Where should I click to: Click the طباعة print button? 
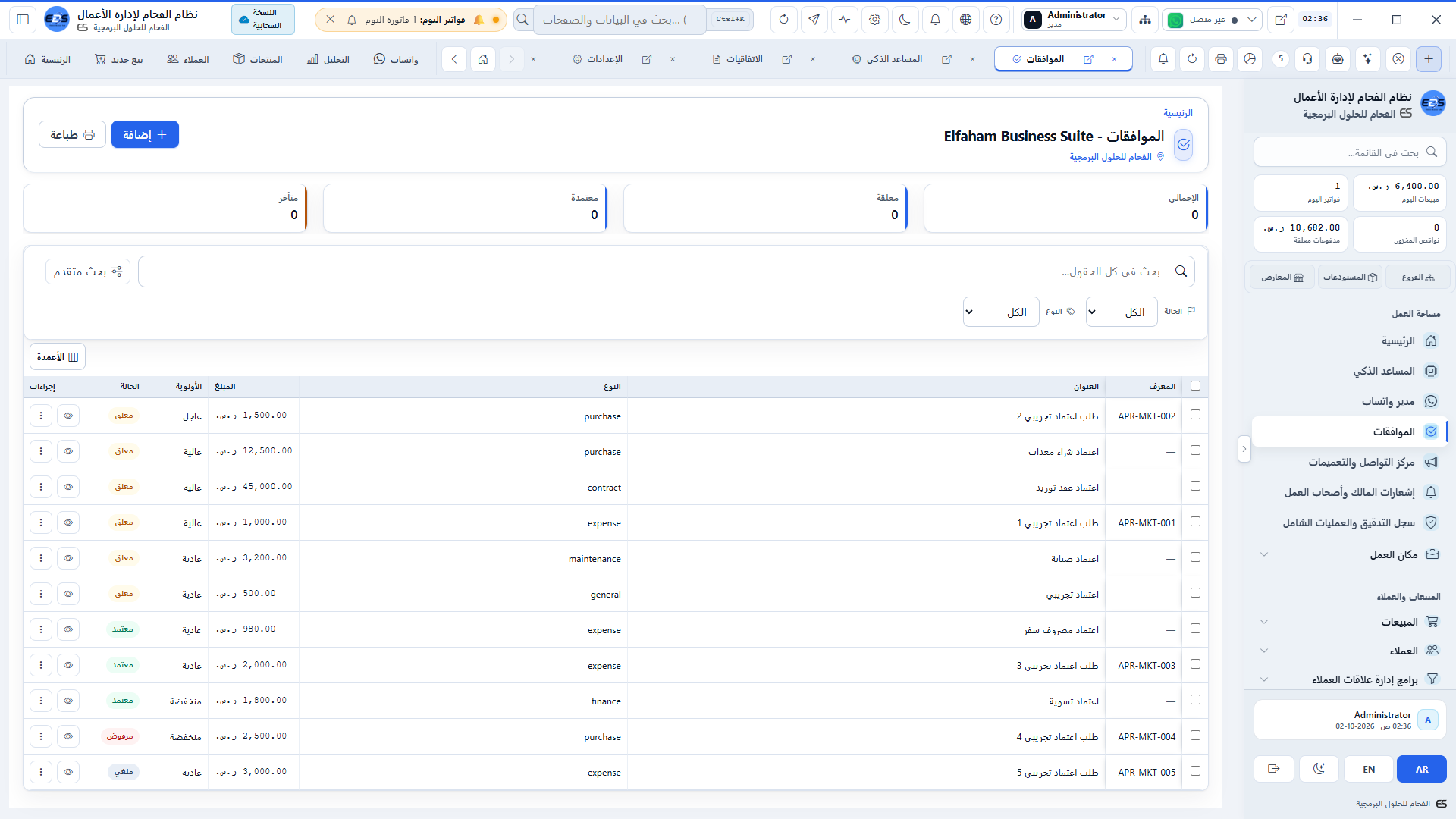click(x=72, y=134)
